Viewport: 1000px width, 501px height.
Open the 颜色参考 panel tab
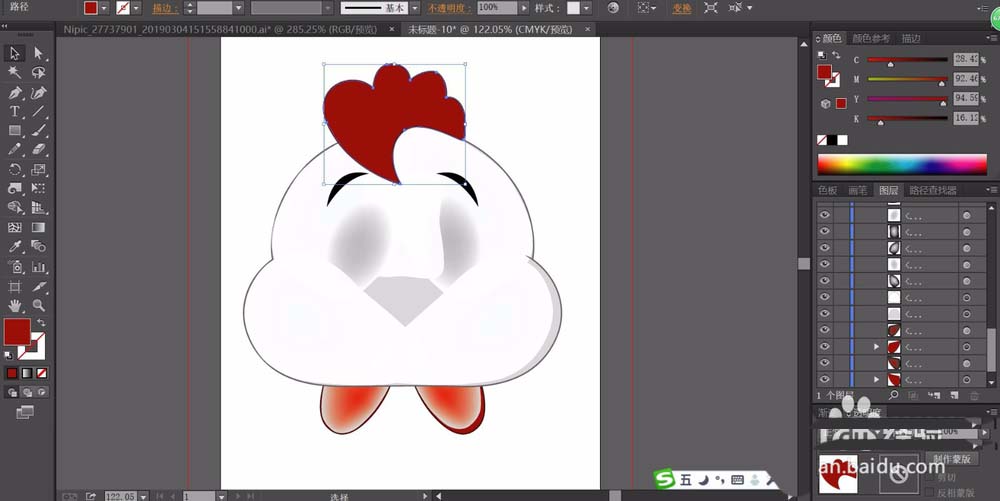pyautogui.click(x=871, y=39)
